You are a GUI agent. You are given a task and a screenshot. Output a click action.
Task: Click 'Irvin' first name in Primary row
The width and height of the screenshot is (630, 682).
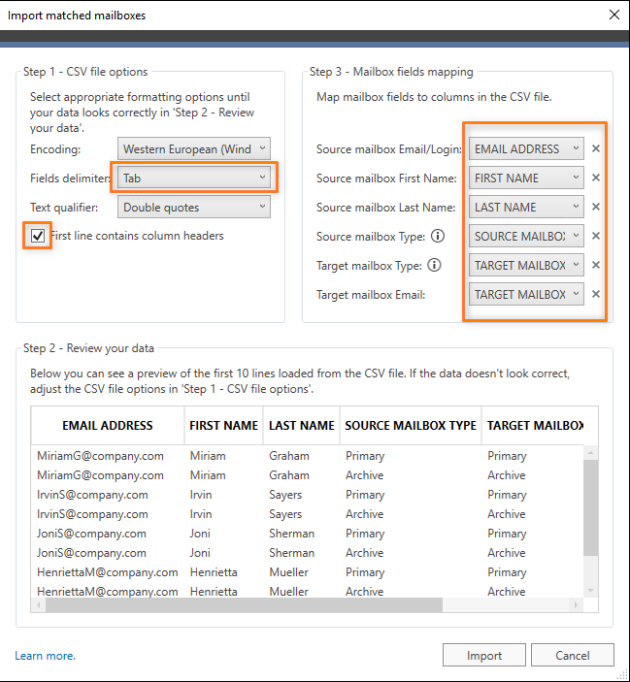[201, 495]
